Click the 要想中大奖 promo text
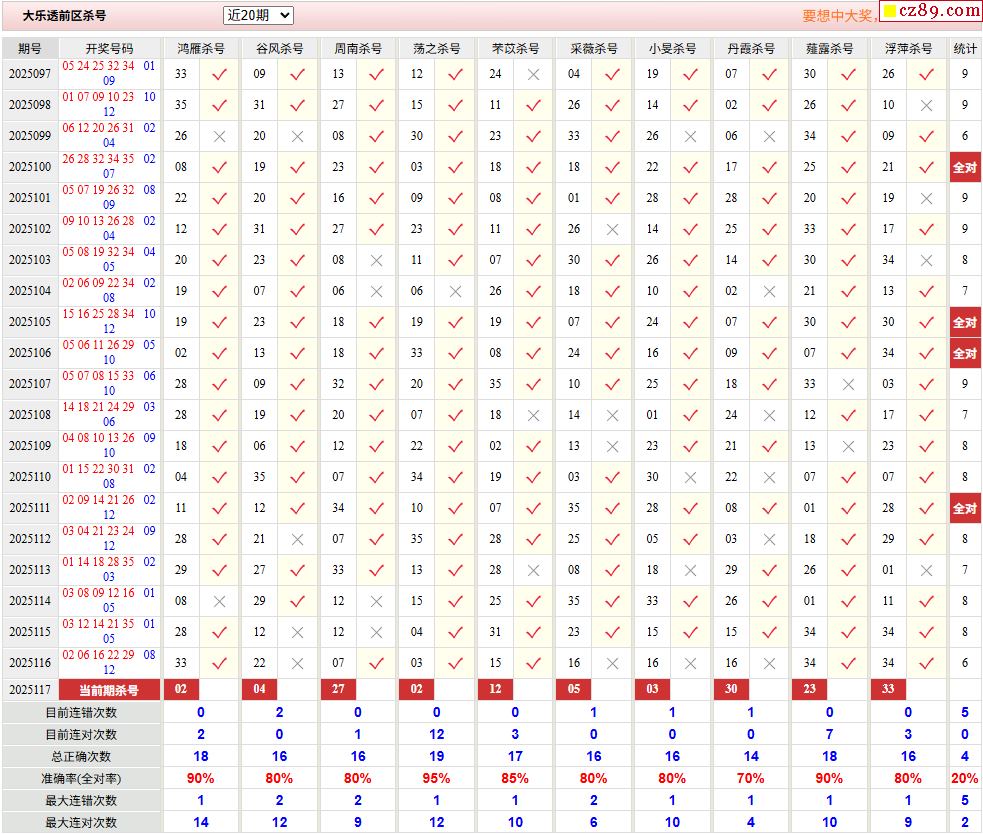Screen dimensions: 983x834 pyautogui.click(x=839, y=16)
